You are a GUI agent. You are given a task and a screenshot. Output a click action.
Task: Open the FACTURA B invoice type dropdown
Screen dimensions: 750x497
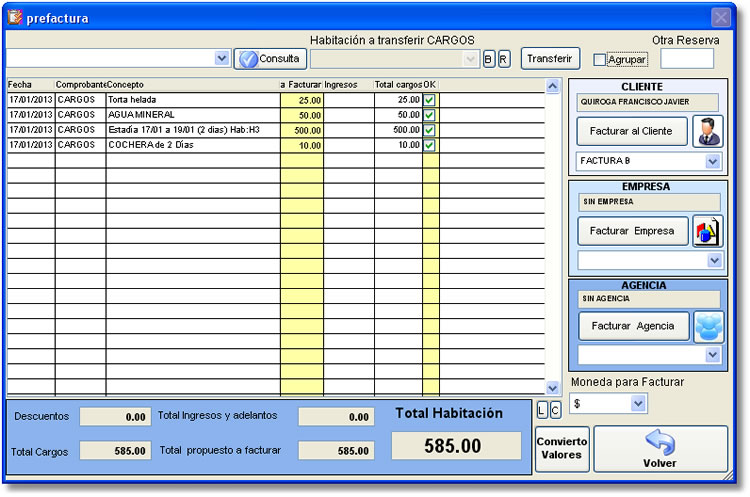pos(713,161)
